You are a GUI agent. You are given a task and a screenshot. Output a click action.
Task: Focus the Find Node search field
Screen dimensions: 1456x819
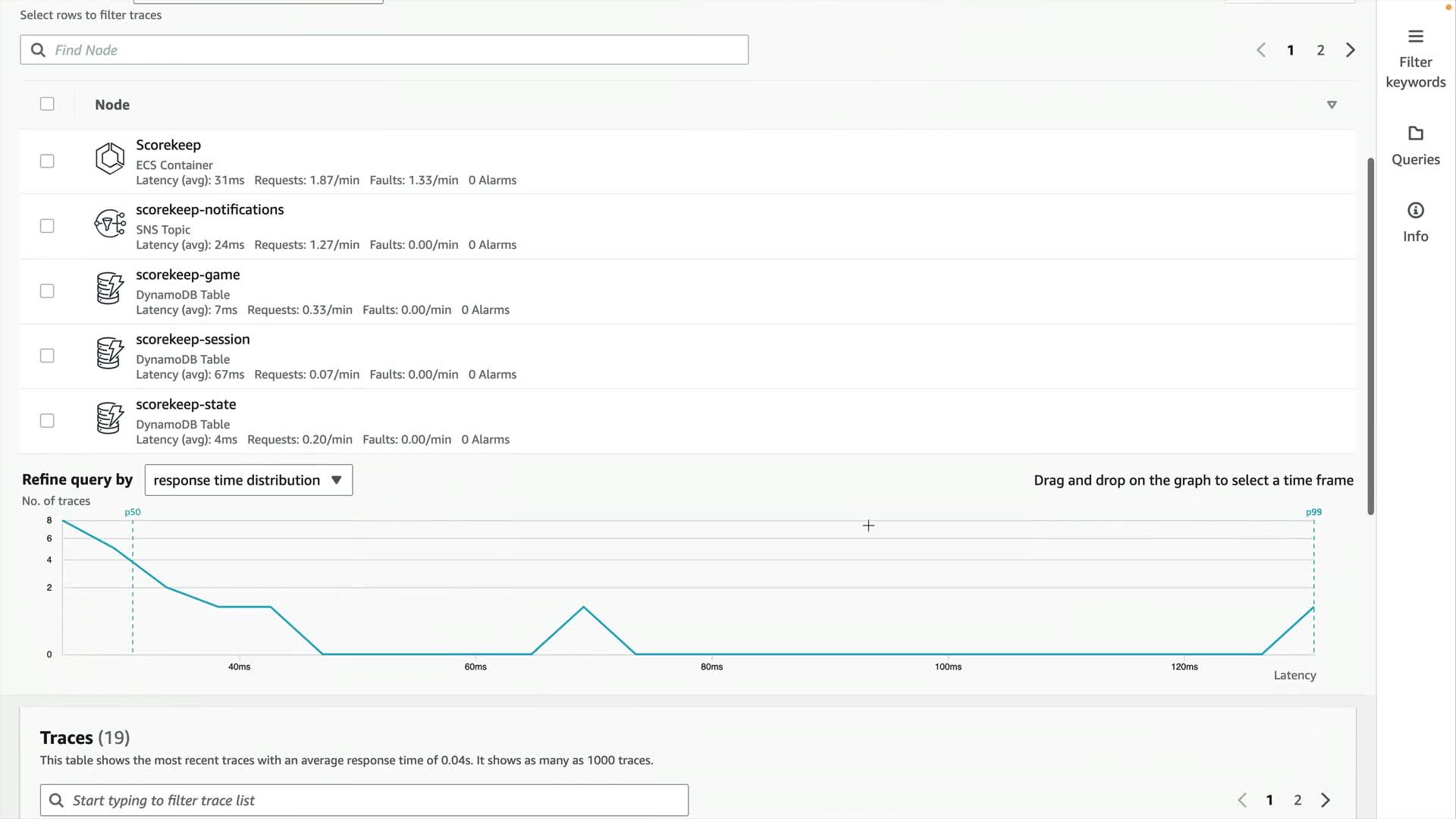[384, 50]
